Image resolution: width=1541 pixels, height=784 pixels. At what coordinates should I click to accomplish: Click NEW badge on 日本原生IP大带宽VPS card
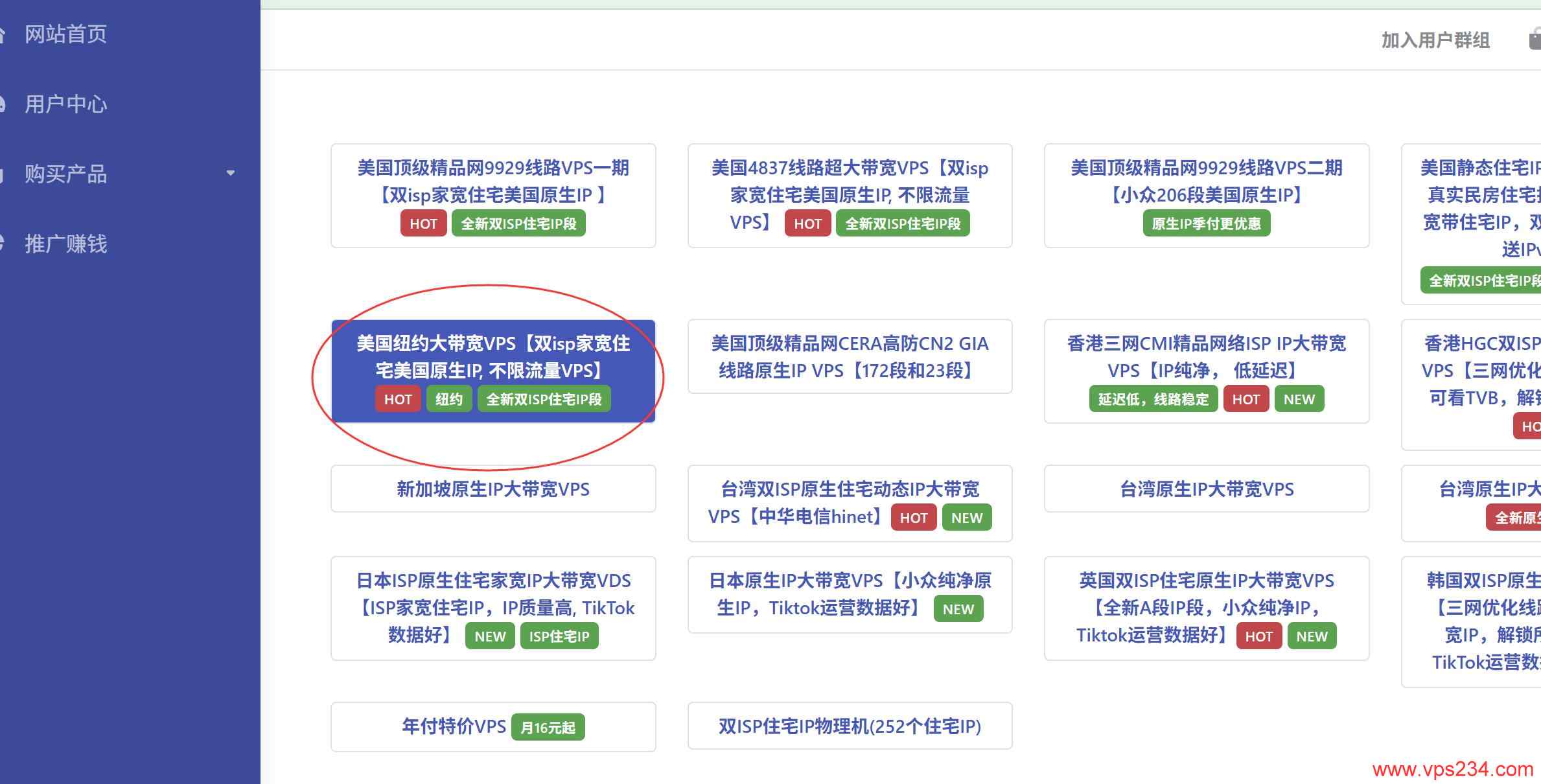click(958, 609)
